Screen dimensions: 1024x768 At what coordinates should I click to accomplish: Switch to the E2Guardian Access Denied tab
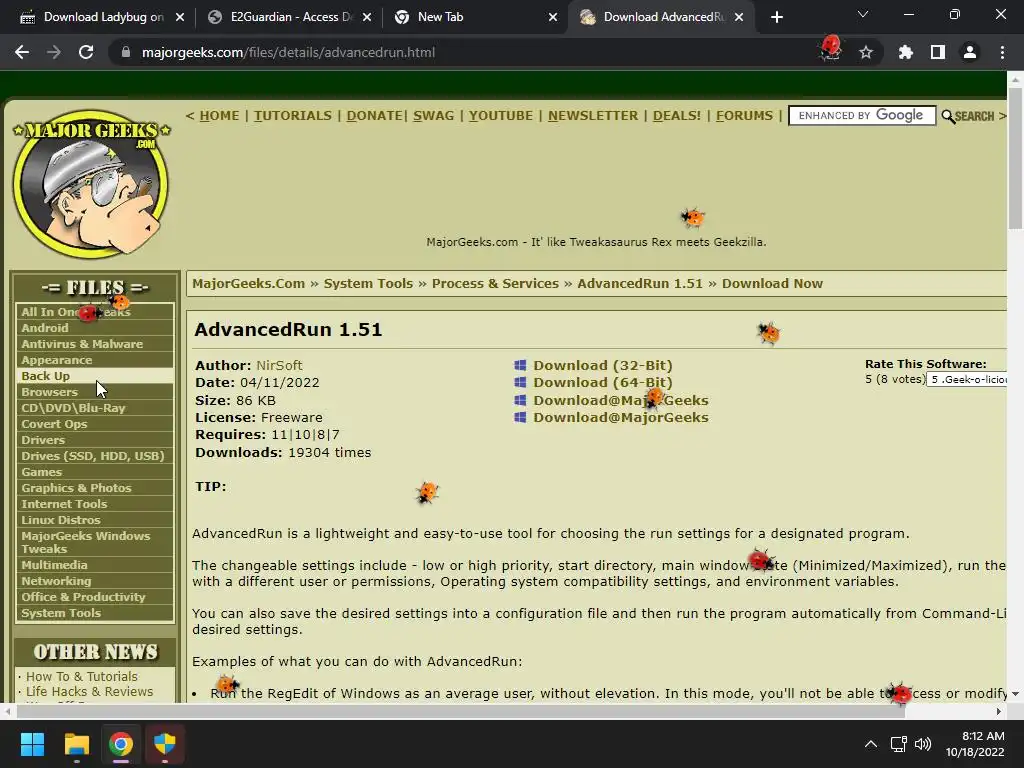pyautogui.click(x=289, y=17)
